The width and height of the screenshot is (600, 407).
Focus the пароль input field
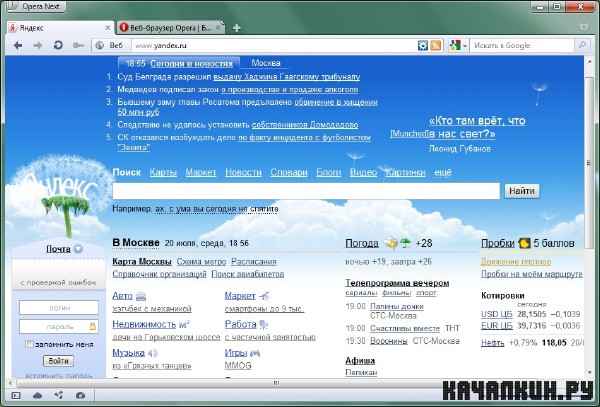(59, 326)
